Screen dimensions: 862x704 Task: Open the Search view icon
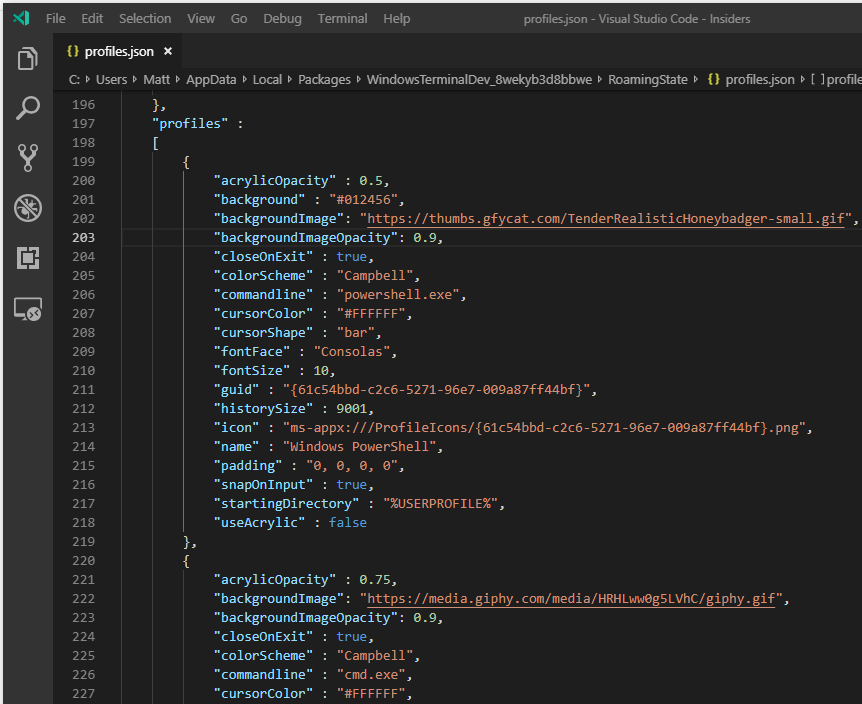pos(27,108)
